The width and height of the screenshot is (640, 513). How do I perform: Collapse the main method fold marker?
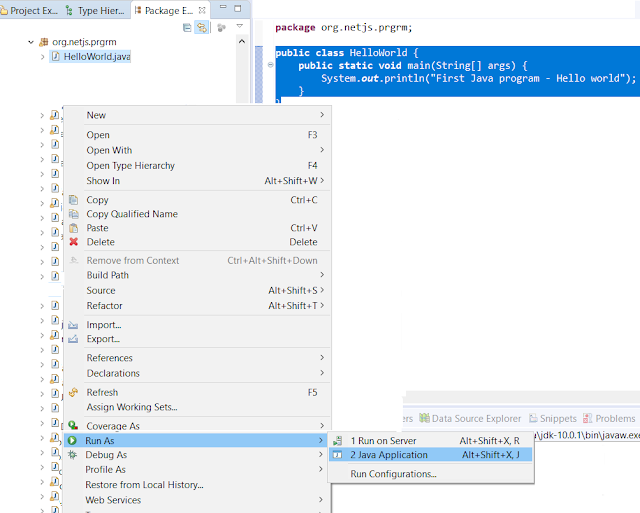pyautogui.click(x=270, y=65)
